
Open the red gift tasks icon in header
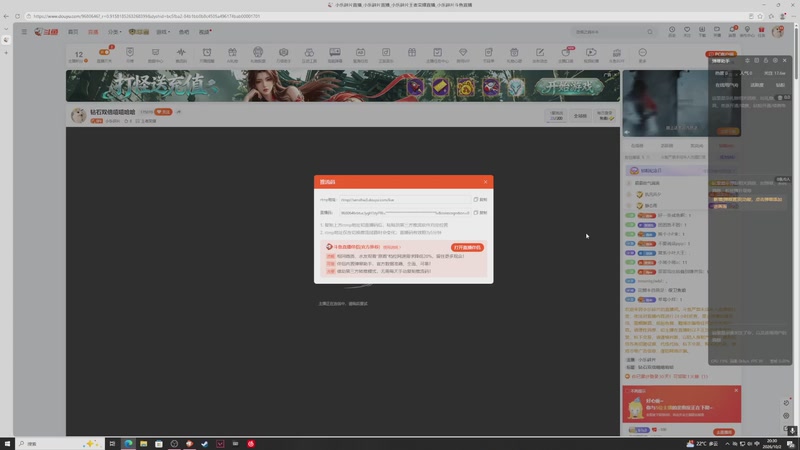(x=761, y=30)
